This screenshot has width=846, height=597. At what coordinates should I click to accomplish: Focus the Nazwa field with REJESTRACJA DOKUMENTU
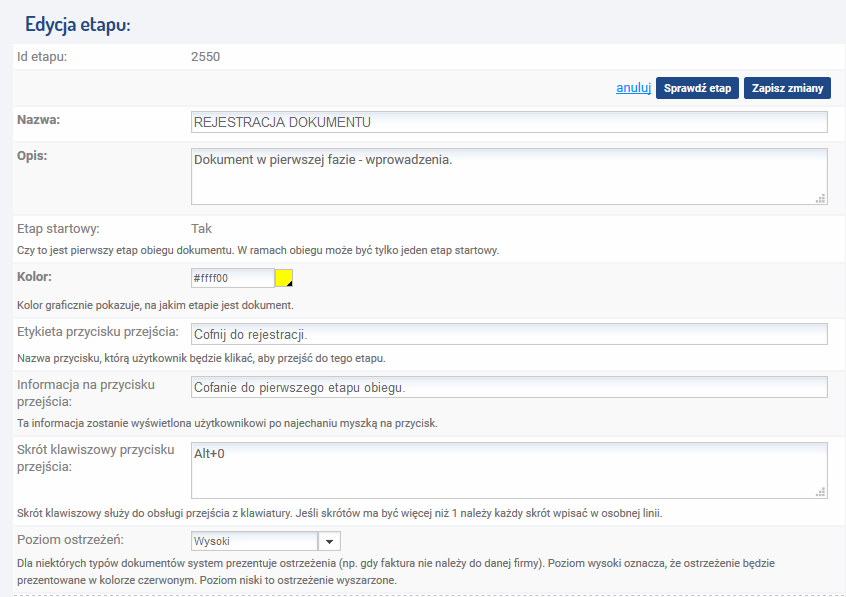click(509, 122)
